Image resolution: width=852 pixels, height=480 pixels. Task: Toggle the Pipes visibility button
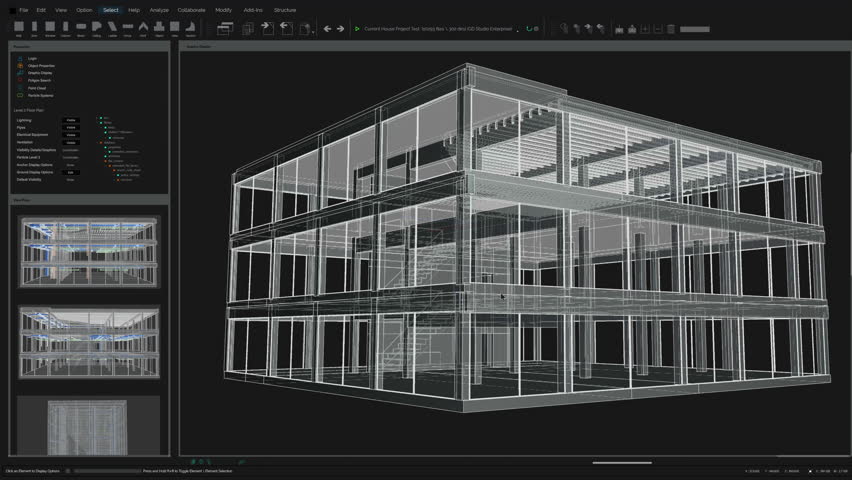[71, 127]
